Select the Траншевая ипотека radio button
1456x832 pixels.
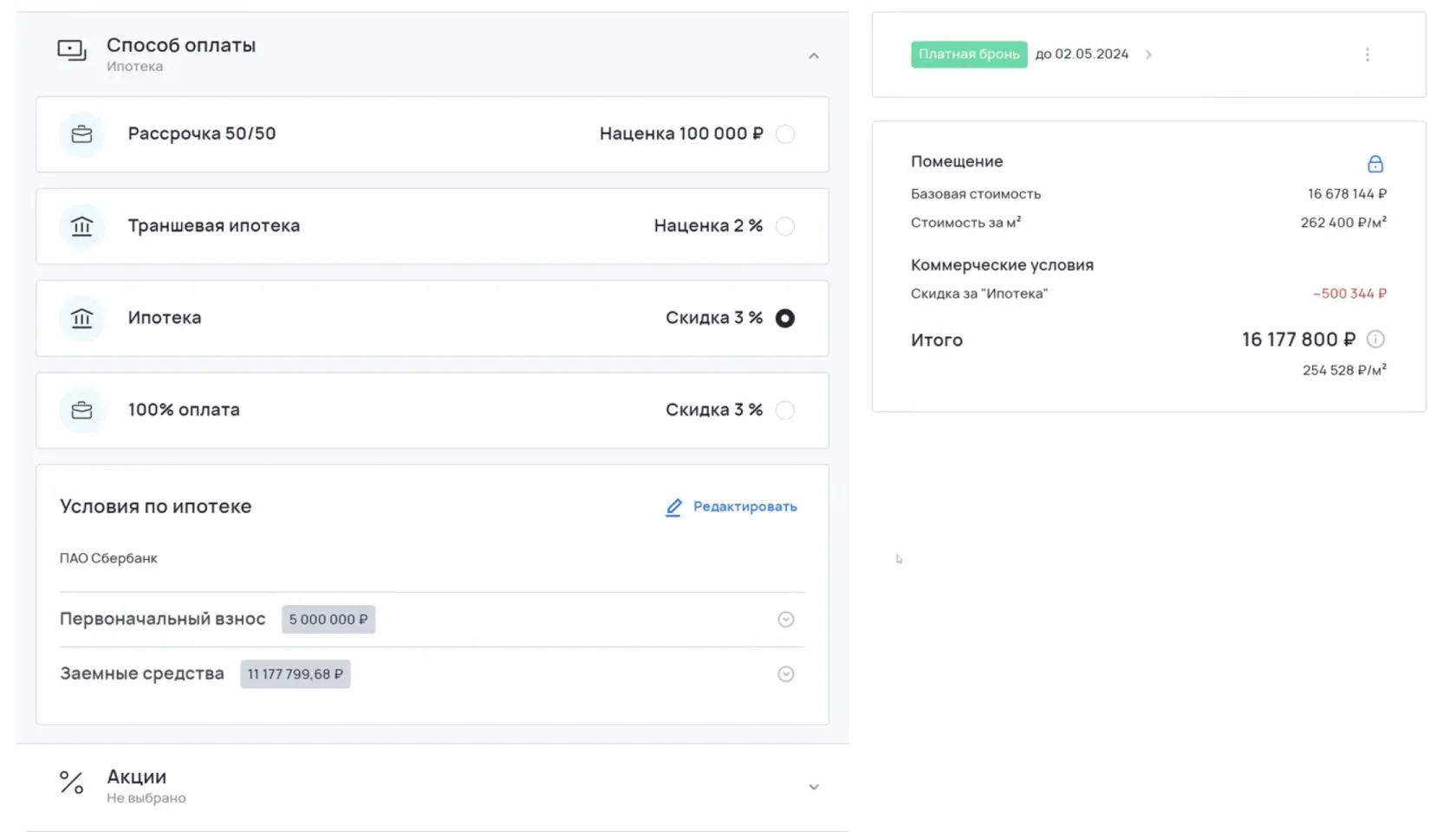point(785,226)
